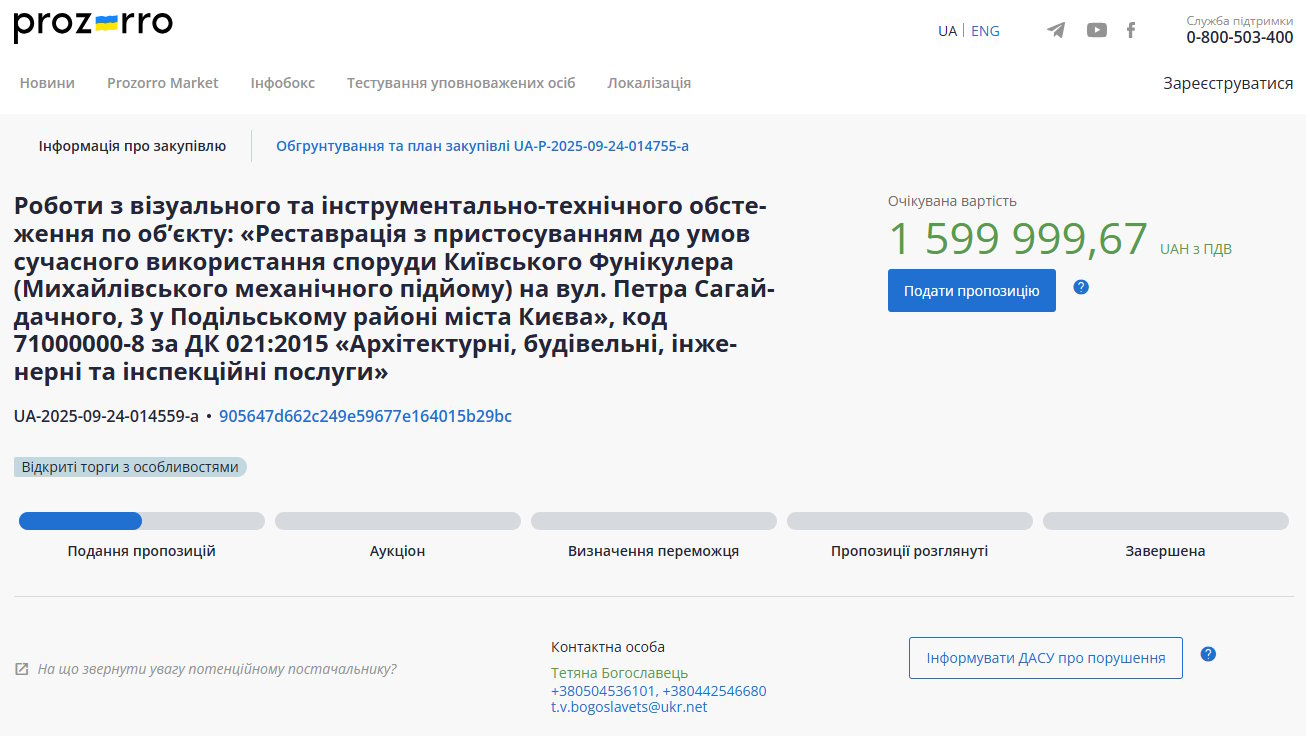Open the YouTube channel icon
This screenshot has width=1306, height=736.
(x=1097, y=30)
